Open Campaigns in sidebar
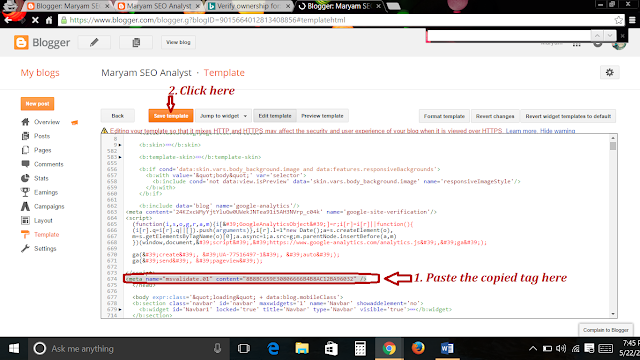This screenshot has width=640, height=360. [49, 207]
